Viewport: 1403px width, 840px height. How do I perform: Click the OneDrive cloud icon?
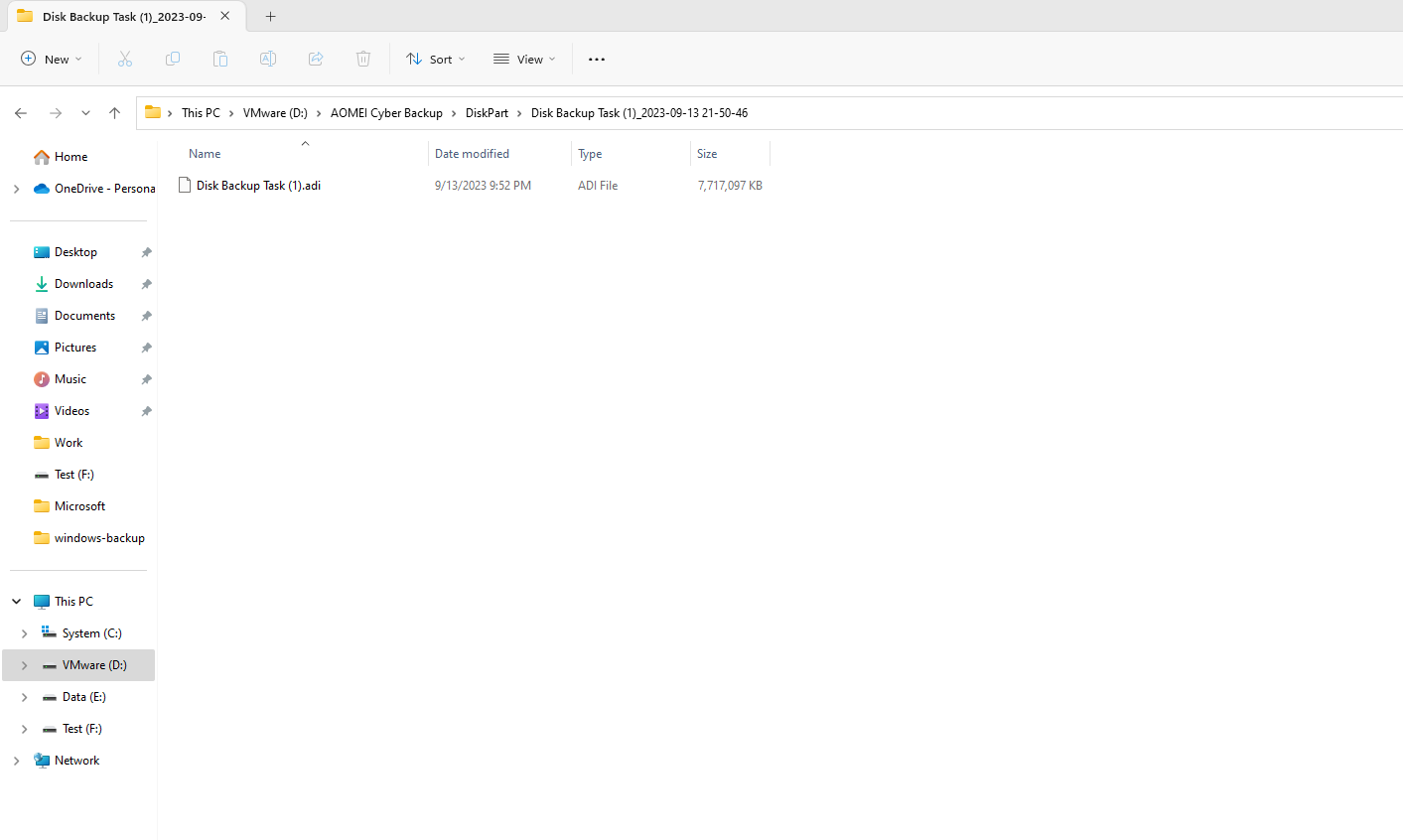pos(42,189)
